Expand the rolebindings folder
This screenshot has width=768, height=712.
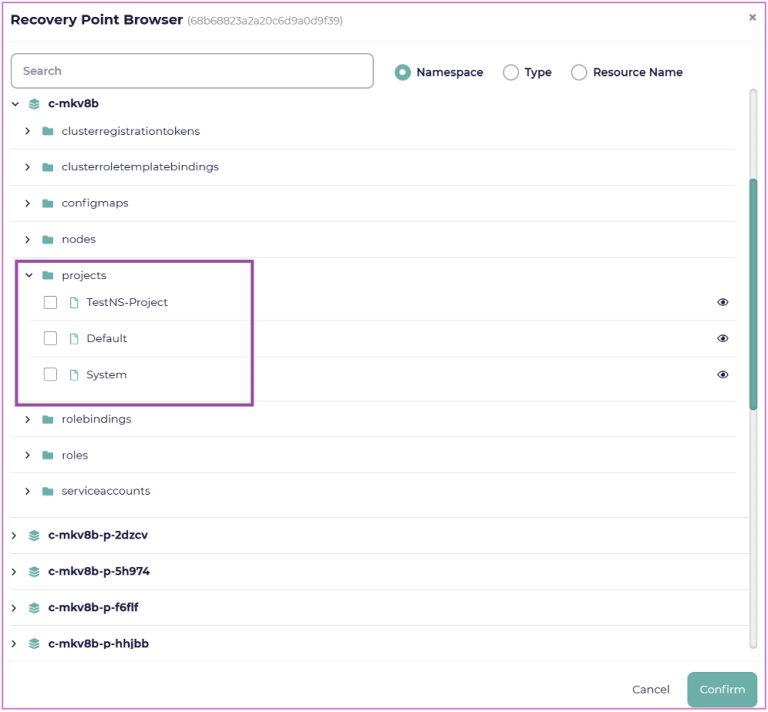(x=27, y=420)
